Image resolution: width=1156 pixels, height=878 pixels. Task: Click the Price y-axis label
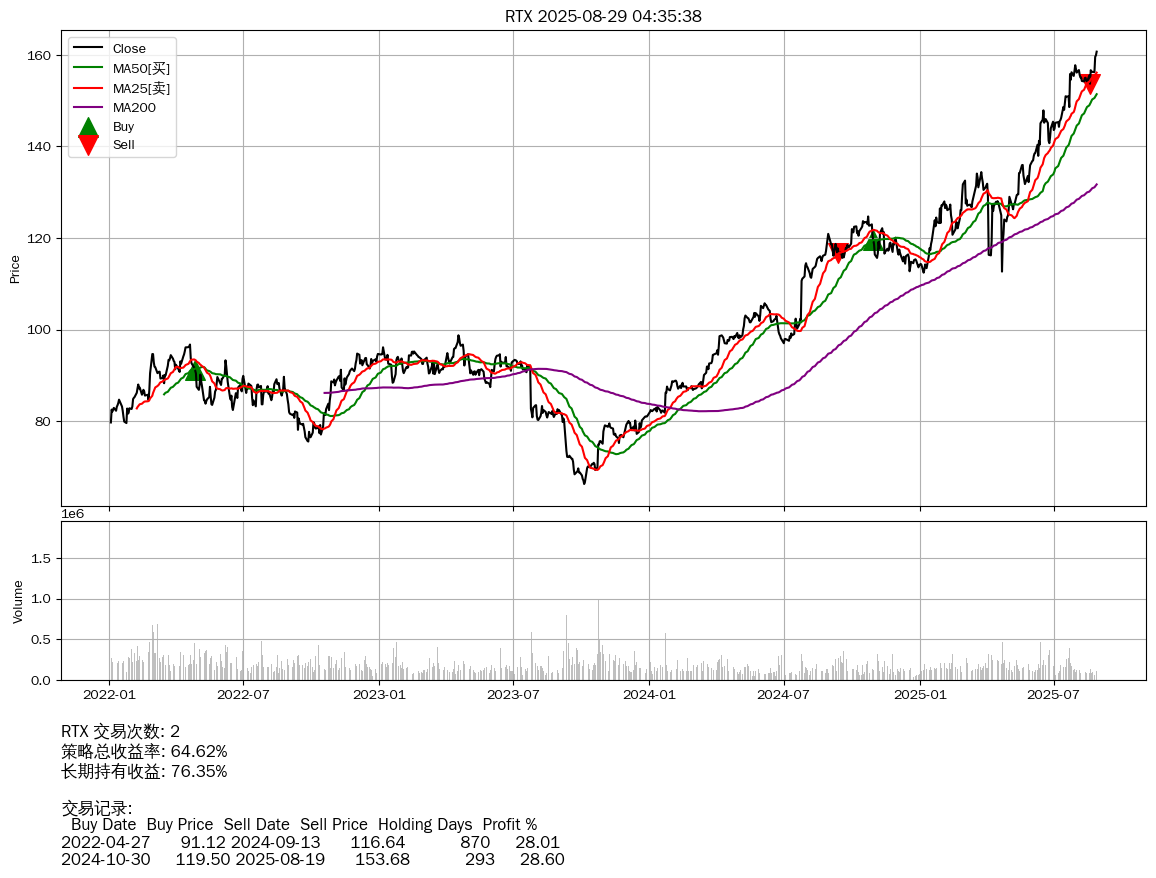click(15, 269)
